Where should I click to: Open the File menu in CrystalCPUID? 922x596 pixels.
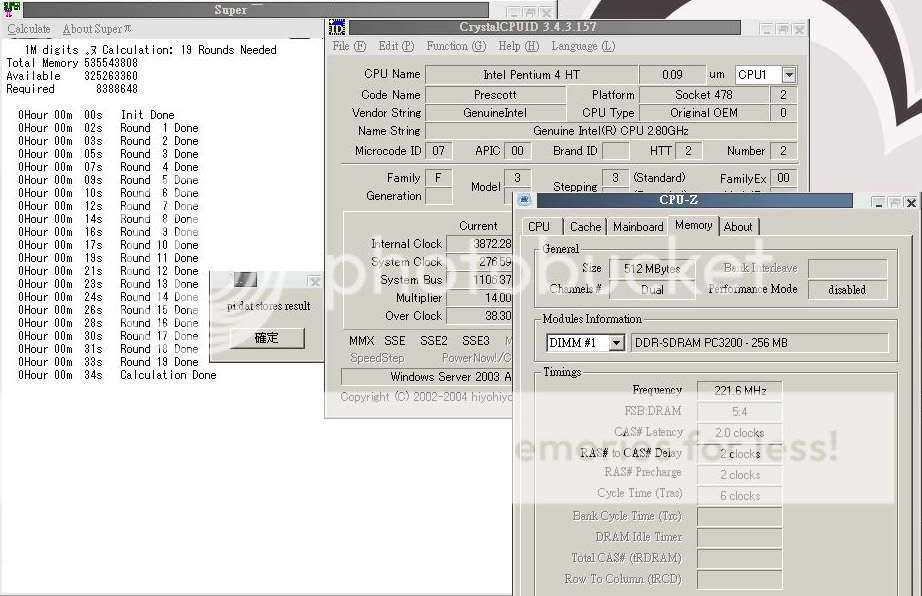[349, 46]
